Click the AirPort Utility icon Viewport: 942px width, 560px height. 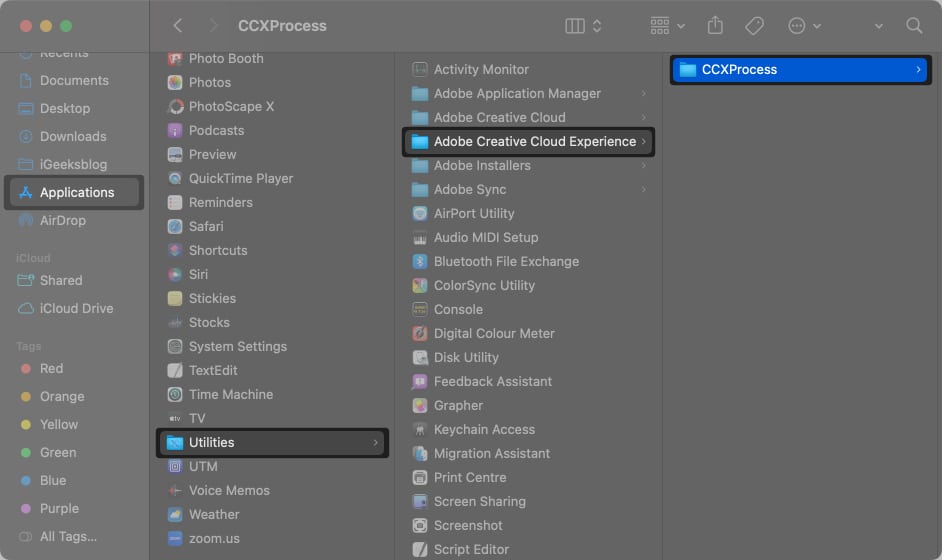[420, 213]
